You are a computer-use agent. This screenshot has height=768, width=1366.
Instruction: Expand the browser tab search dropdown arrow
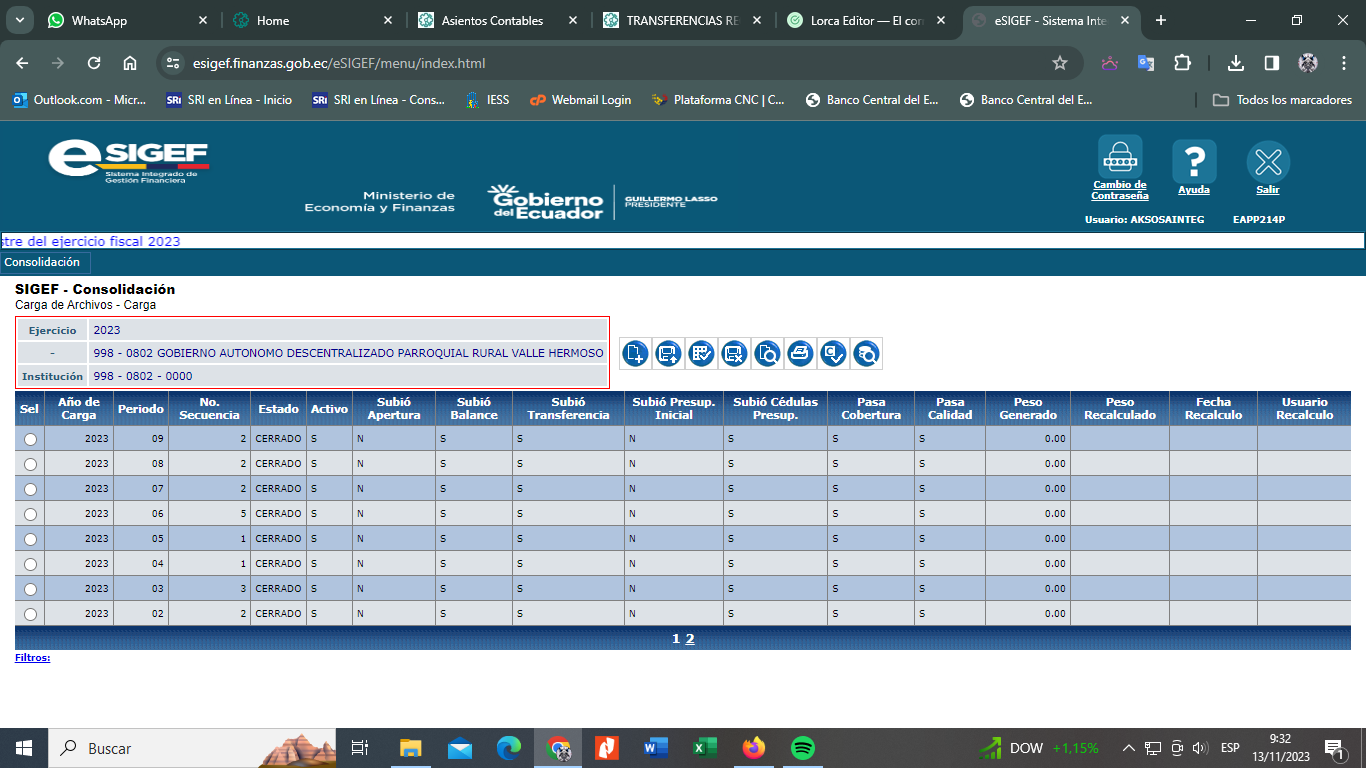[x=20, y=20]
